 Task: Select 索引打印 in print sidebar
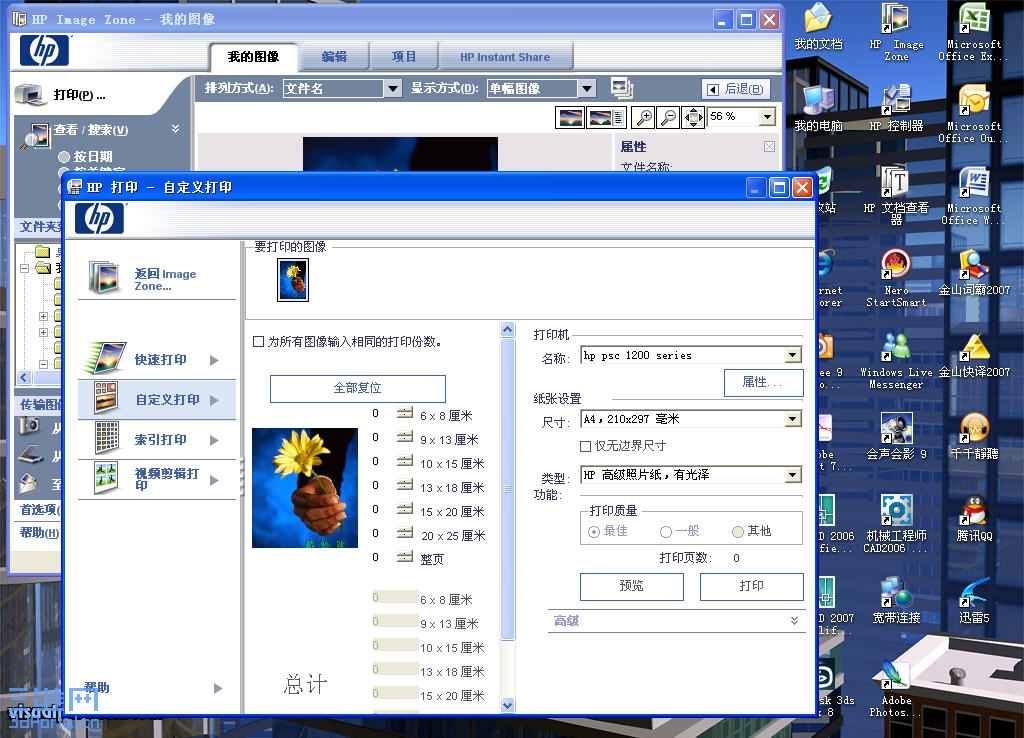pyautogui.click(x=157, y=440)
